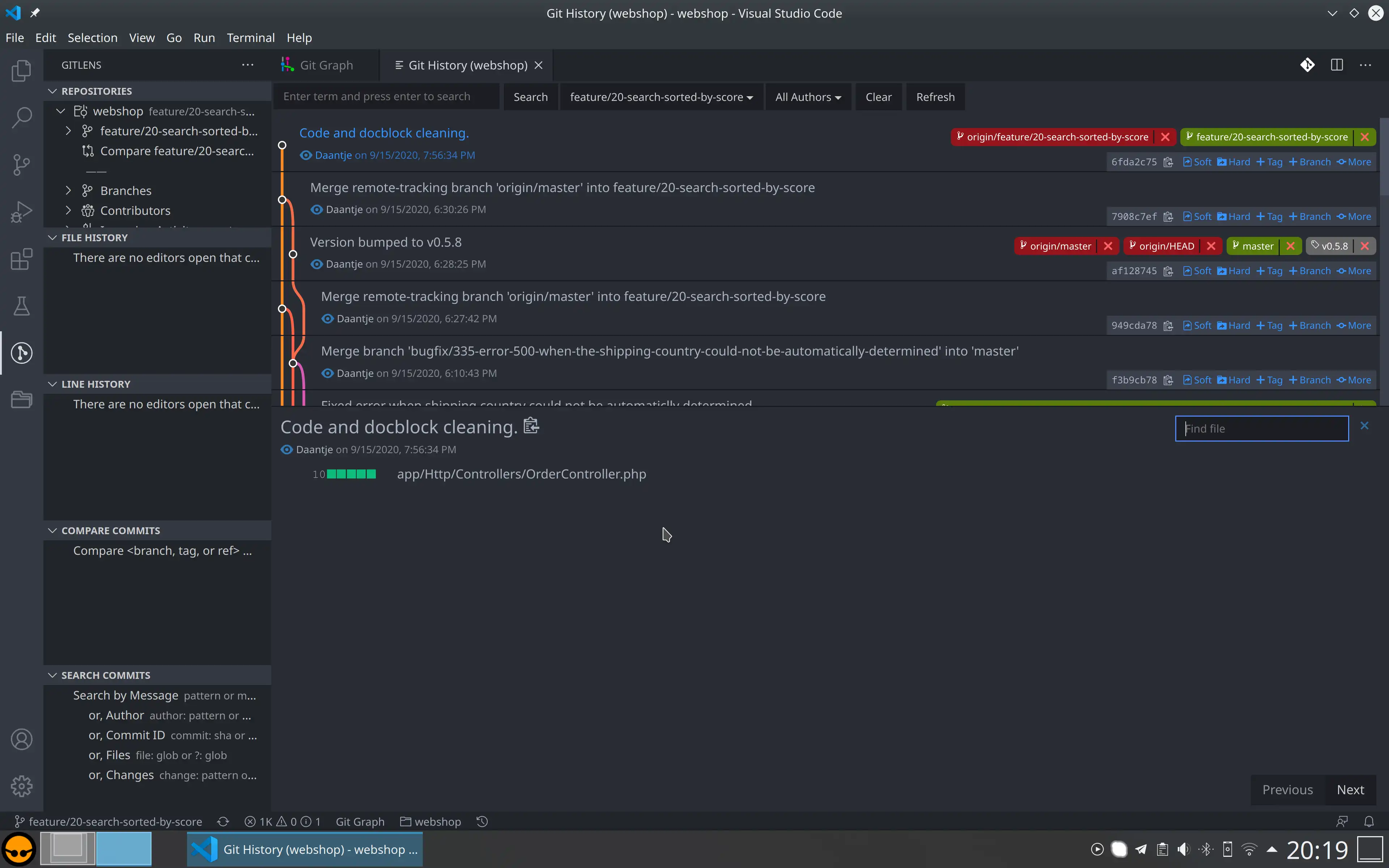1389x868 pixels.
Task: Collapse the COMPARE COMMITS section
Action: [52, 531]
